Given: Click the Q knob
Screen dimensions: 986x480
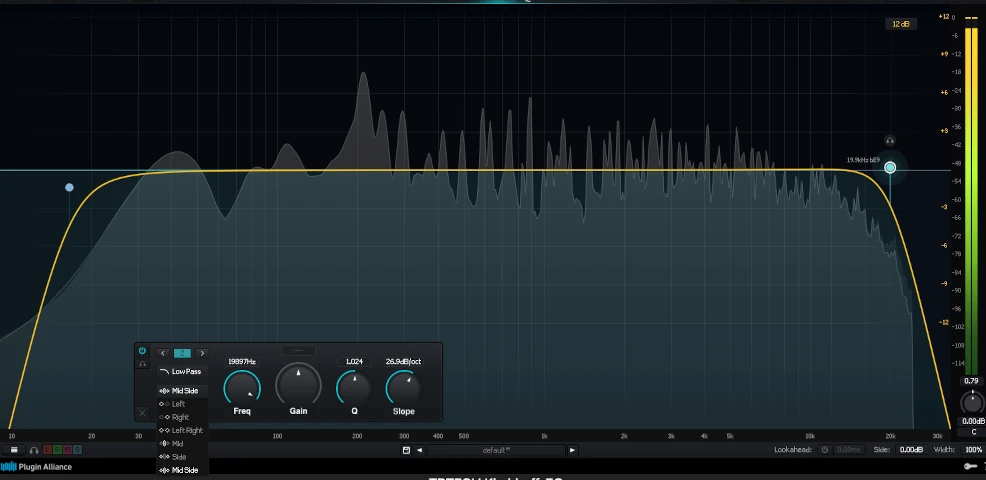Looking at the screenshot, I should [355, 388].
